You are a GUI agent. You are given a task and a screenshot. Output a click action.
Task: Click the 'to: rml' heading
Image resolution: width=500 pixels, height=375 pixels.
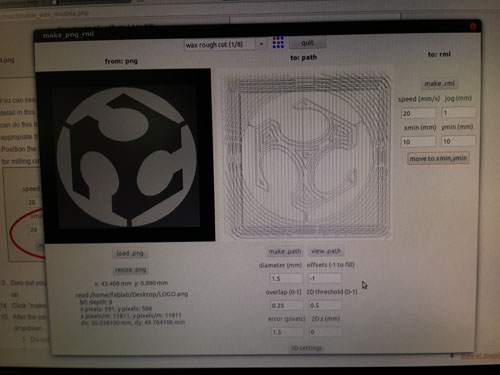click(x=439, y=54)
